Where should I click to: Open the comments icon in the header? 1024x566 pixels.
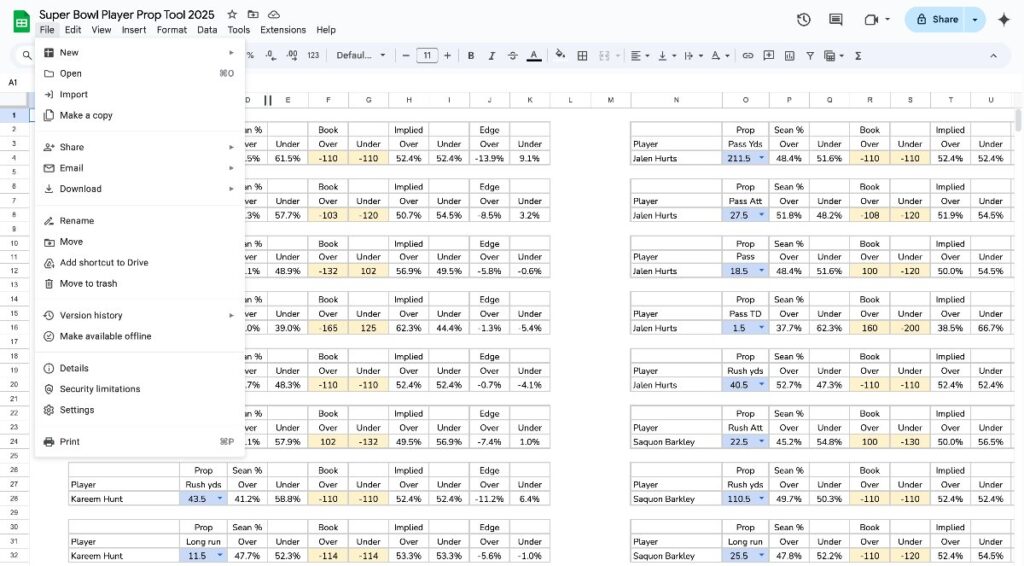point(835,20)
